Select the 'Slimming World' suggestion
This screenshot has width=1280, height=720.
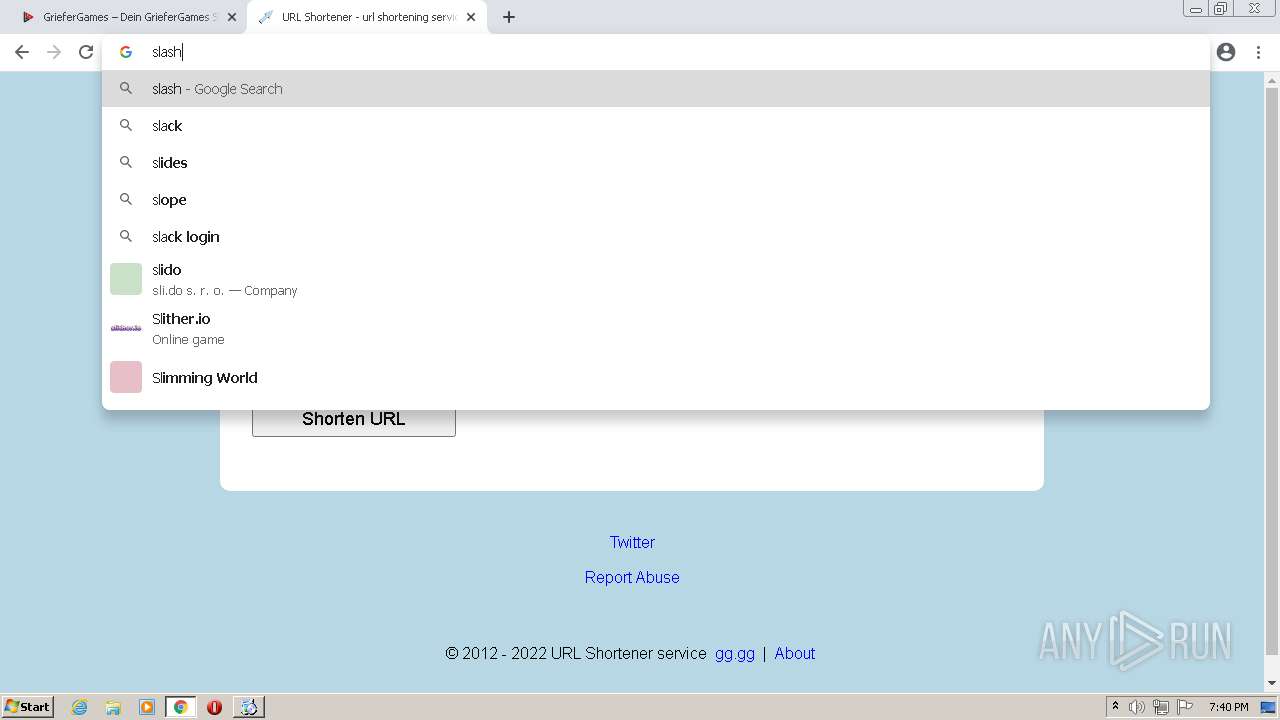click(656, 377)
